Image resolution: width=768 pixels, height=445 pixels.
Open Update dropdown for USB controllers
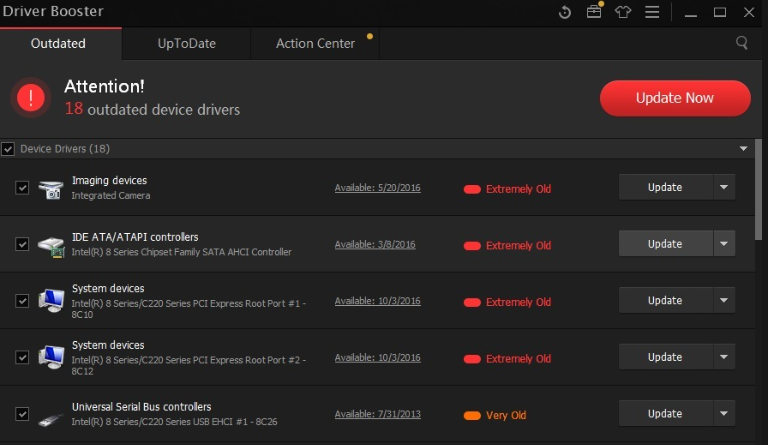(x=724, y=413)
